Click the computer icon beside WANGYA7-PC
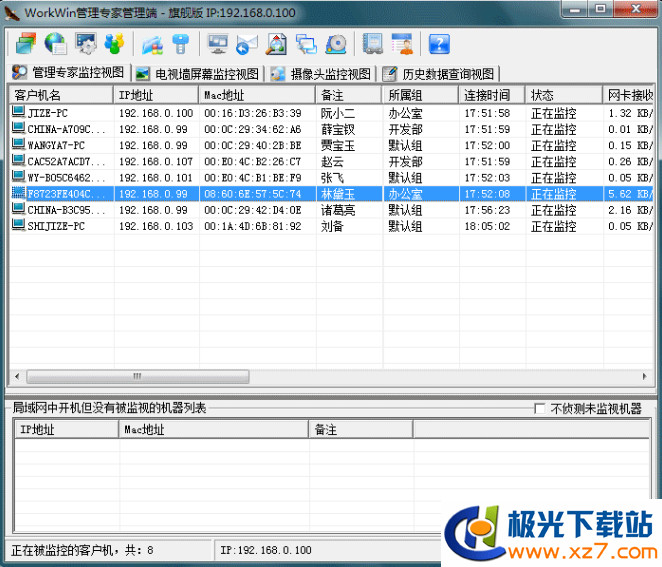Screen dimensions: 662x567 click(18, 145)
